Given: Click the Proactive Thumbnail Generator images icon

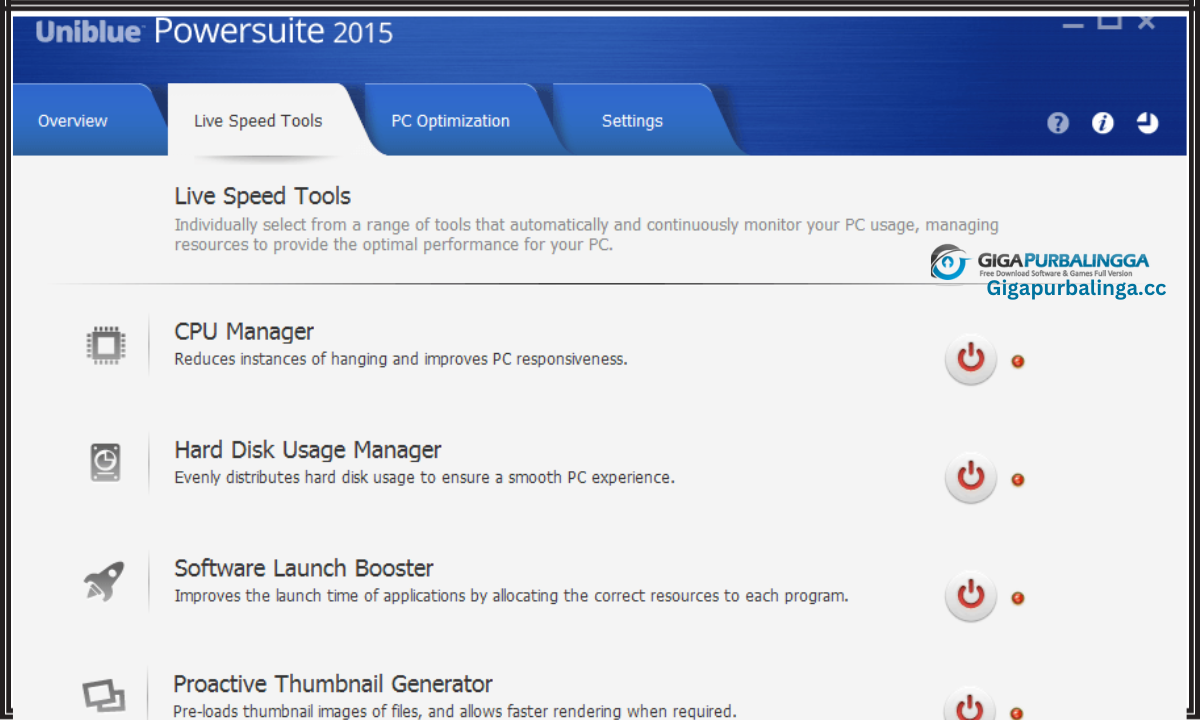Looking at the screenshot, I should pyautogui.click(x=104, y=695).
